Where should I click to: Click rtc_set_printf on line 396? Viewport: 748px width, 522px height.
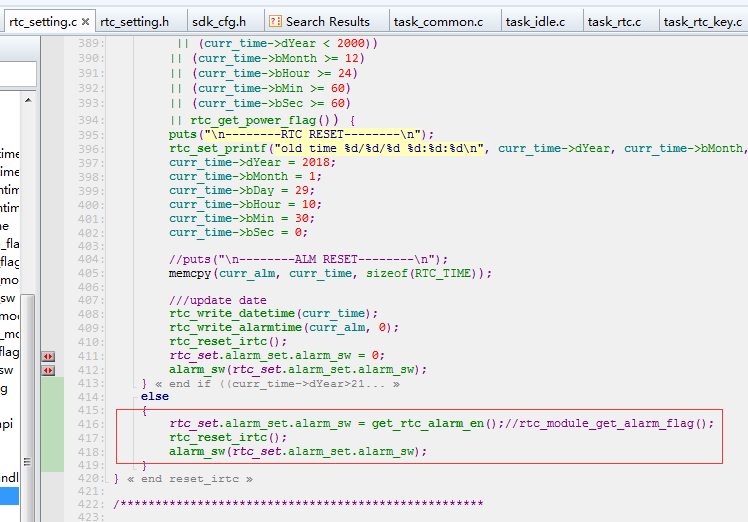(x=218, y=148)
